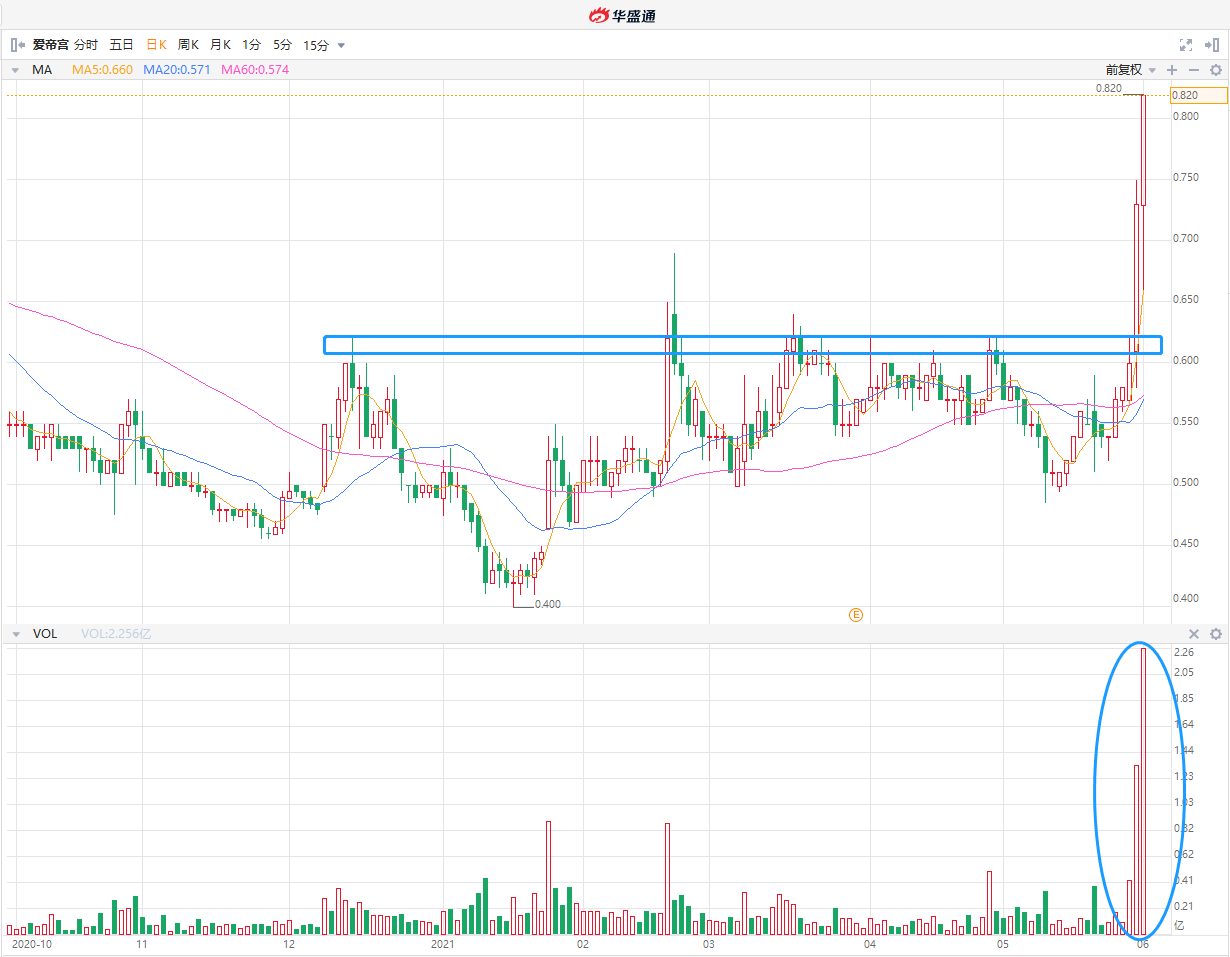Open VOL panel settings gear

pyautogui.click(x=1216, y=634)
